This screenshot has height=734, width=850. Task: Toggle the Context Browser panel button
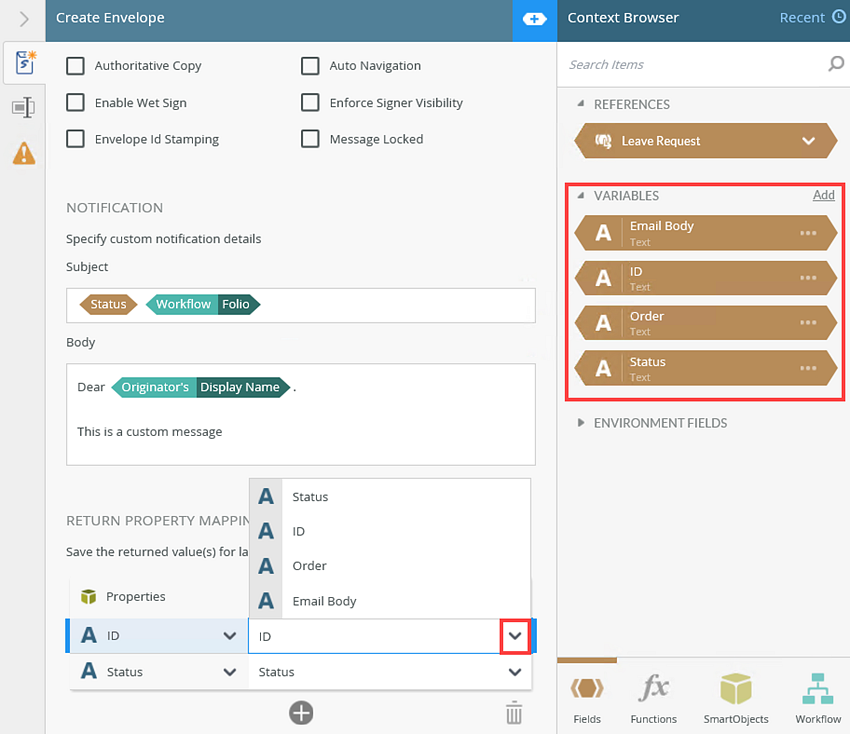pyautogui.click(x=535, y=19)
